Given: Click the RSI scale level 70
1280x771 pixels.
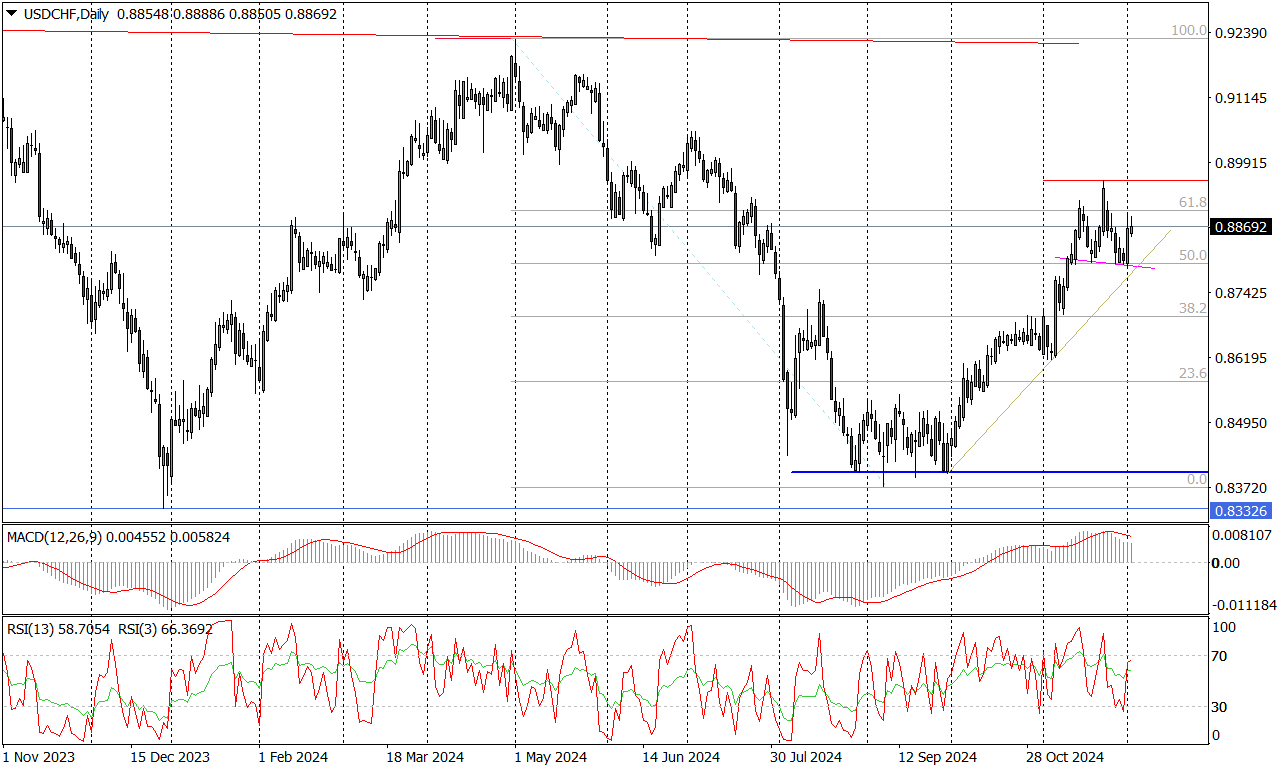Looking at the screenshot, I should click(1221, 657).
